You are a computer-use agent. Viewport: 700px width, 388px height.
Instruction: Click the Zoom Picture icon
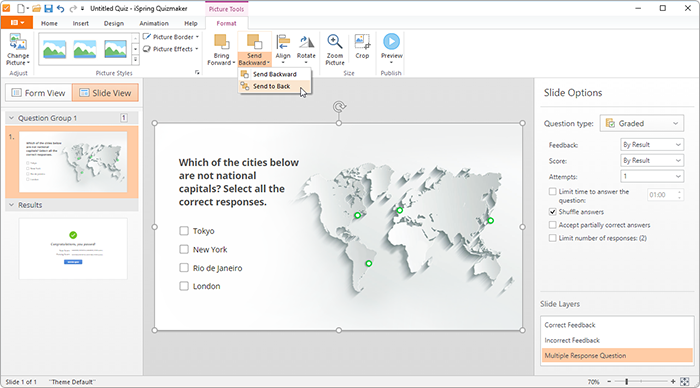point(335,42)
